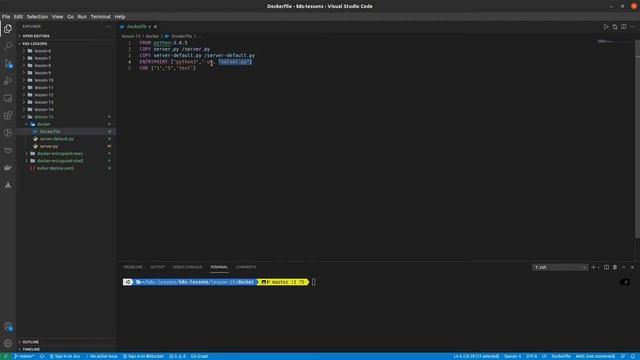Click the errors and warnings indicator in the status bar
This screenshot has width=640, height=360.
[177, 356]
